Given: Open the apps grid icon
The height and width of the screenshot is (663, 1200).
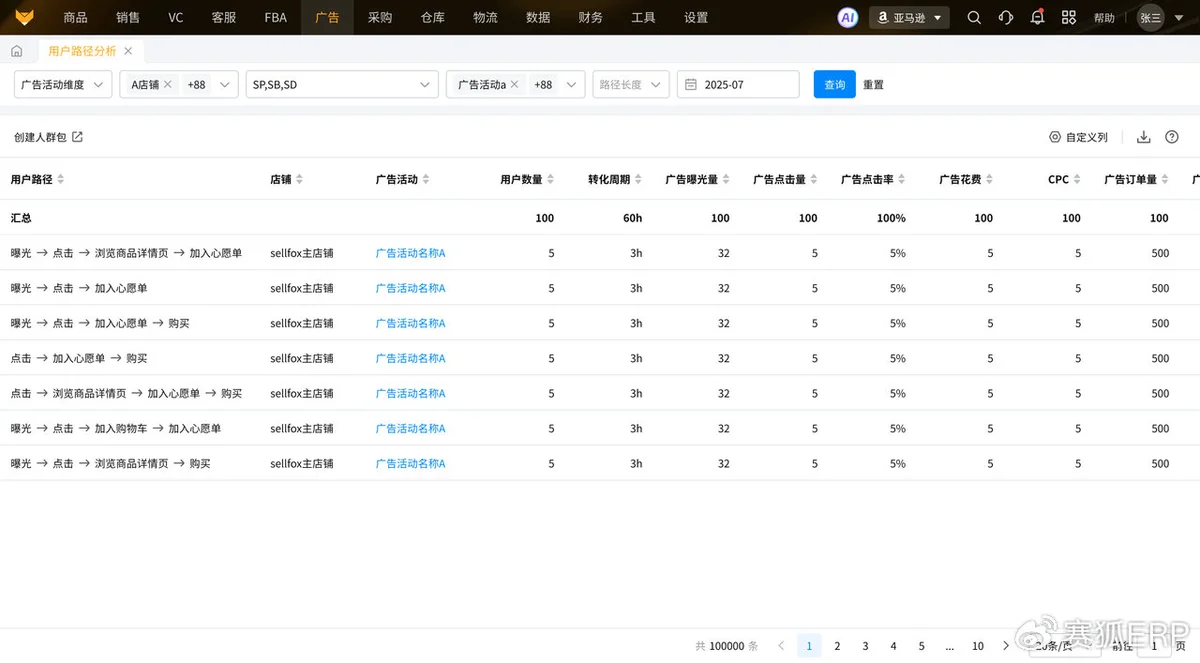Looking at the screenshot, I should click(1069, 17).
